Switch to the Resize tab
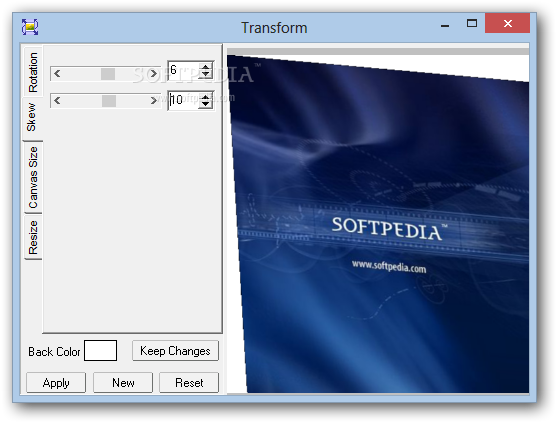 coord(33,237)
